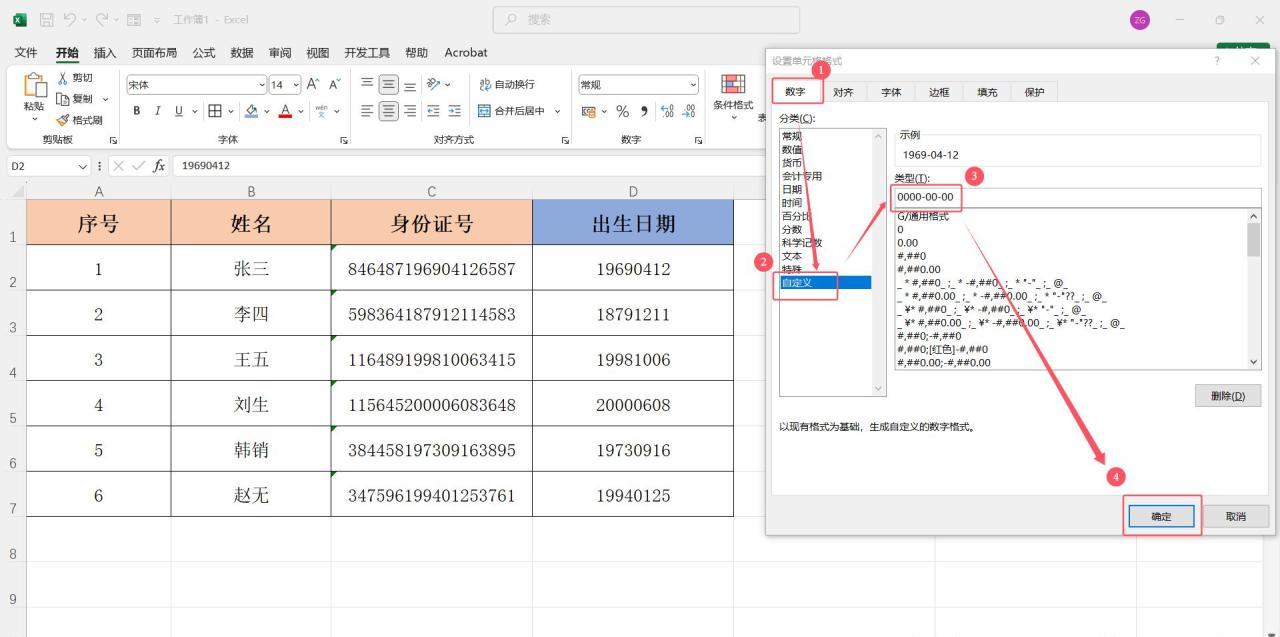Set top vertical alignment
Image resolution: width=1280 pixels, height=637 pixels.
(x=367, y=85)
